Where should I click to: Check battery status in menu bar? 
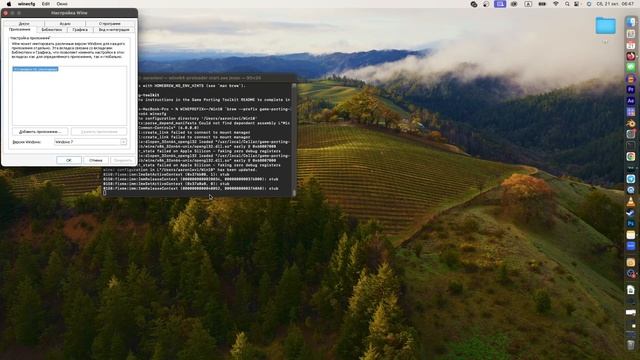point(542,4)
